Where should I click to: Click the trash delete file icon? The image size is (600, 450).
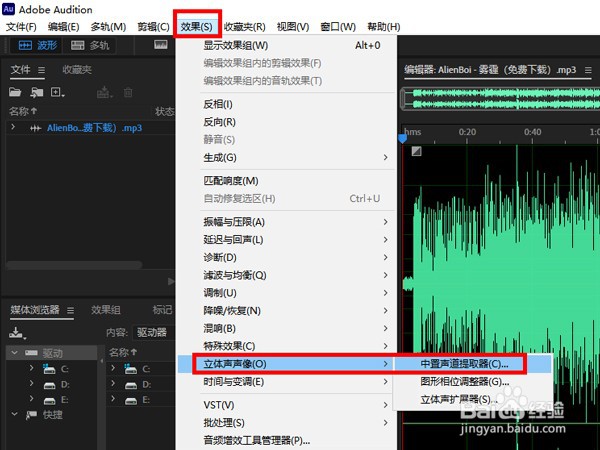[x=128, y=92]
